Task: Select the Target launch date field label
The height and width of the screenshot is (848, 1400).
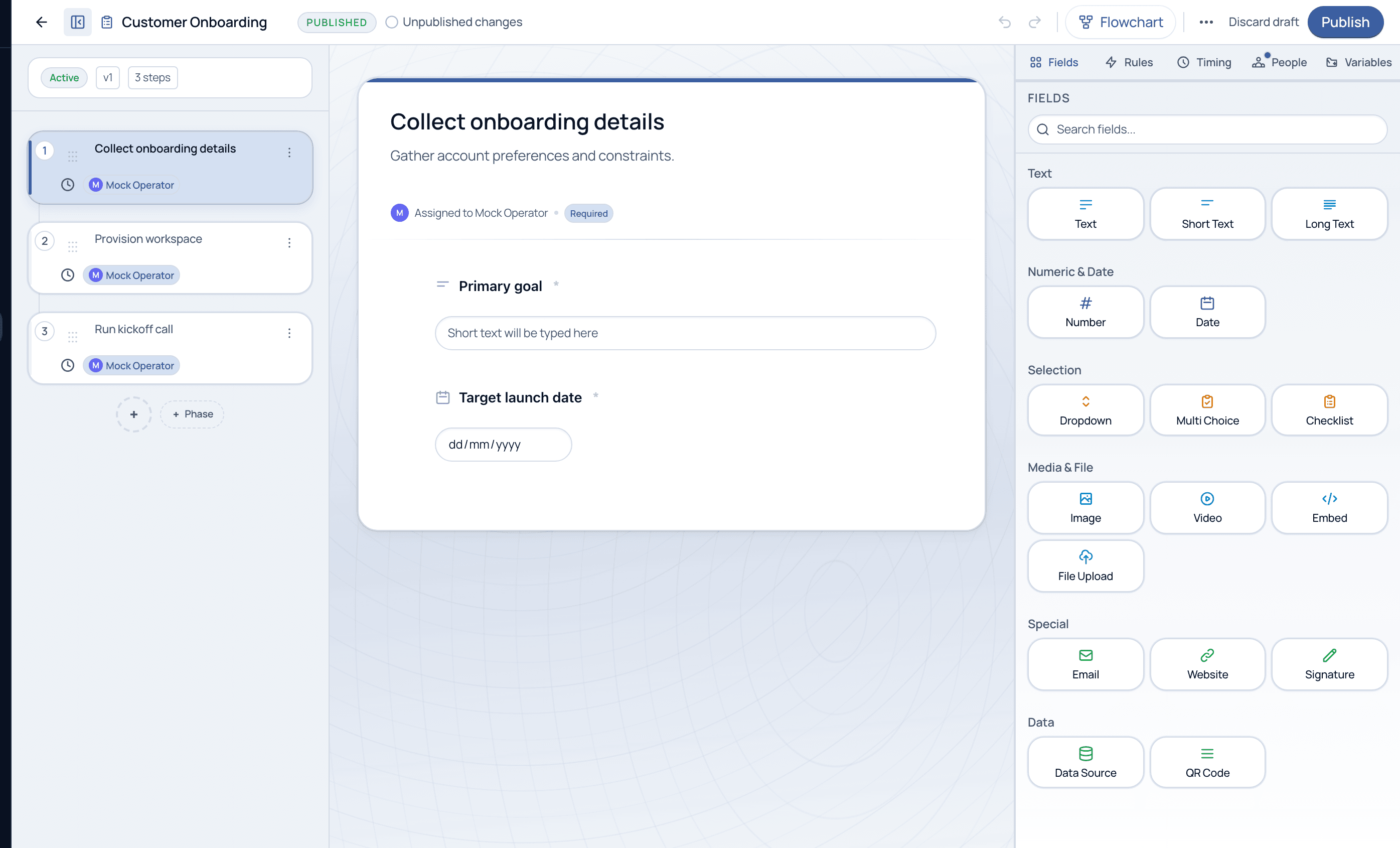Action: [520, 397]
